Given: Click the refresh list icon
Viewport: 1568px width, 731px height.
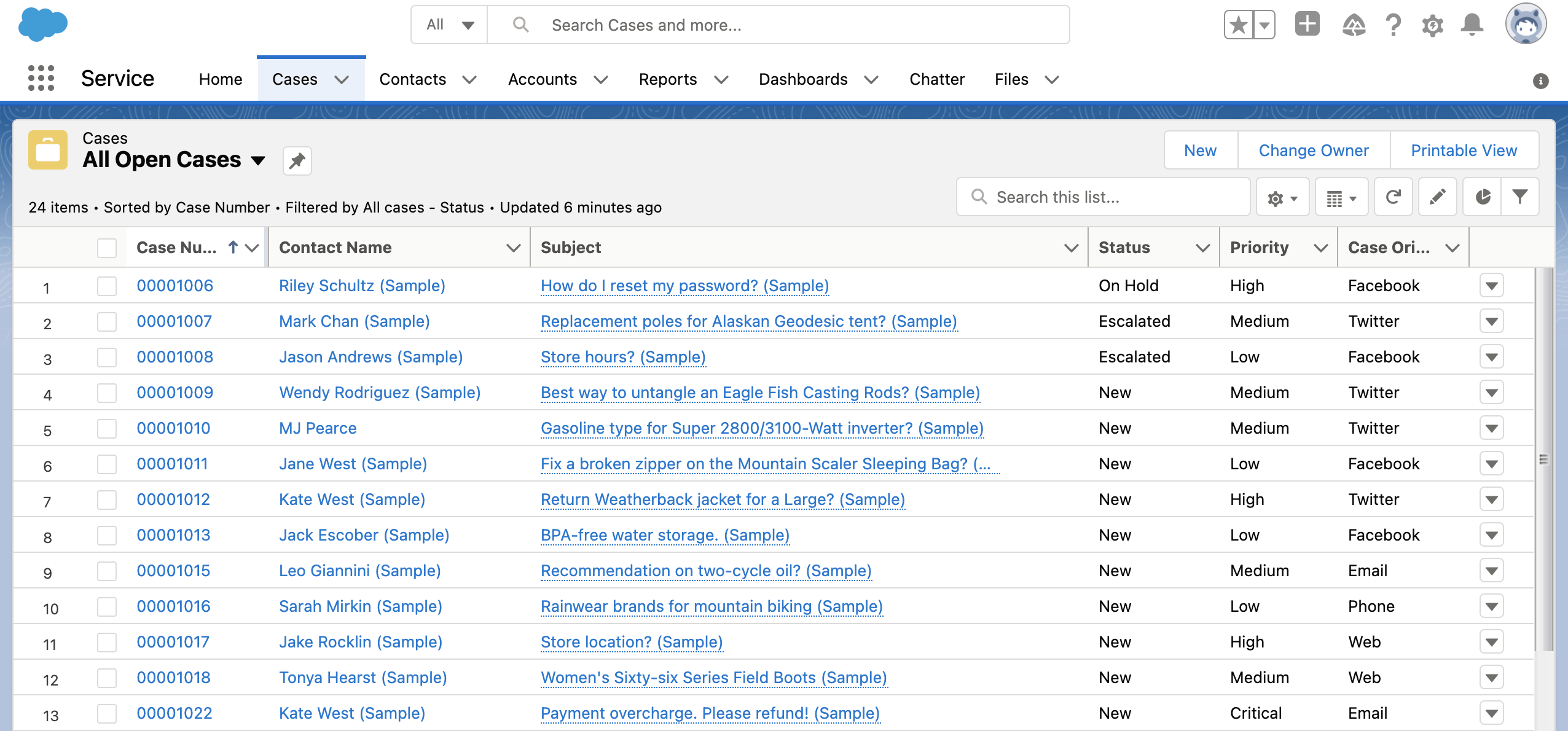Looking at the screenshot, I should [1393, 197].
